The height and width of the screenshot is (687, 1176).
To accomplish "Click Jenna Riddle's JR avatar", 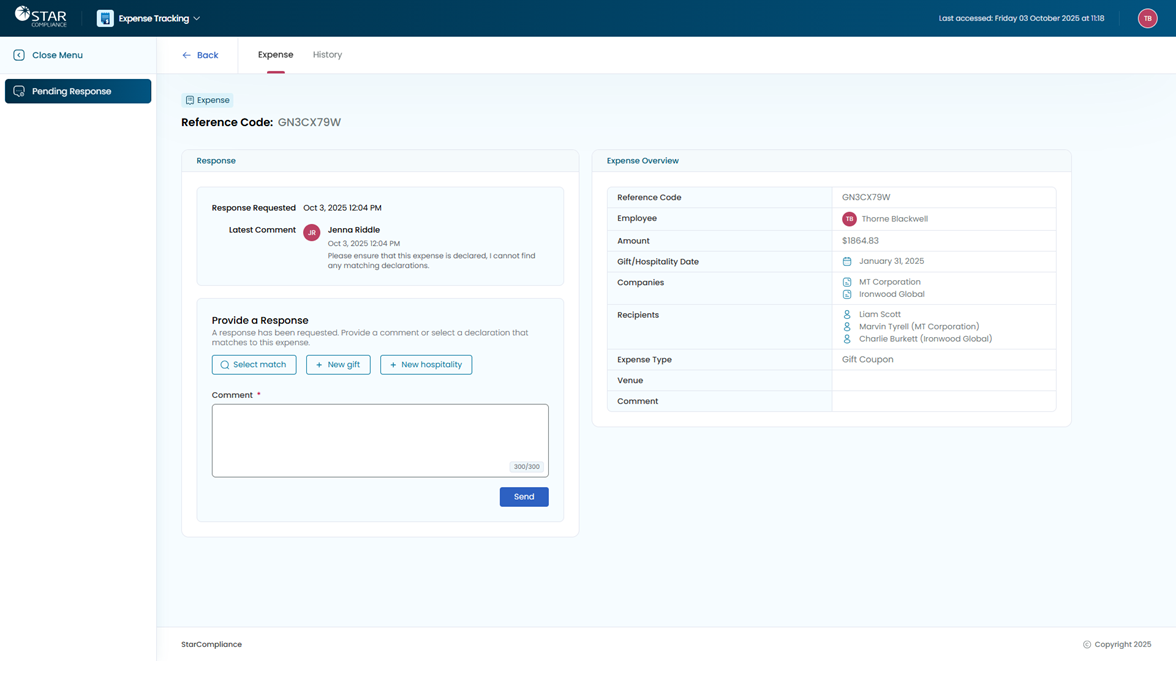I will click(312, 232).
